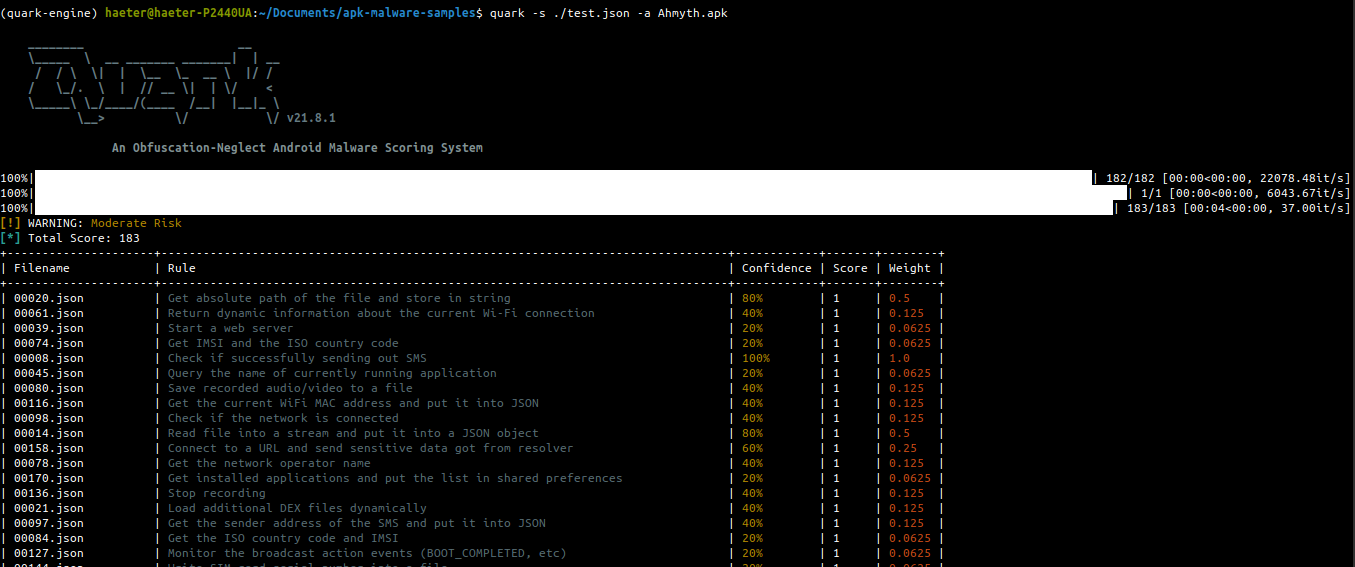The height and width of the screenshot is (567, 1355).
Task: Click the 1.0 weight value
Action: 899,358
